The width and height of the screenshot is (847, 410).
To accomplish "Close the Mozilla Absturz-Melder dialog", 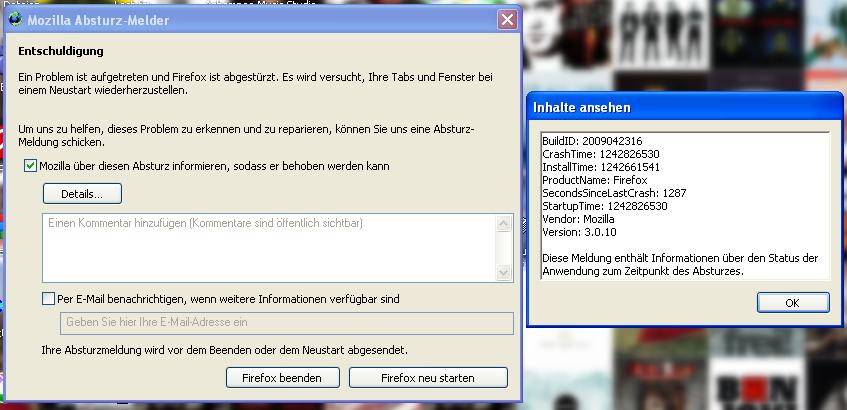I will click(507, 21).
